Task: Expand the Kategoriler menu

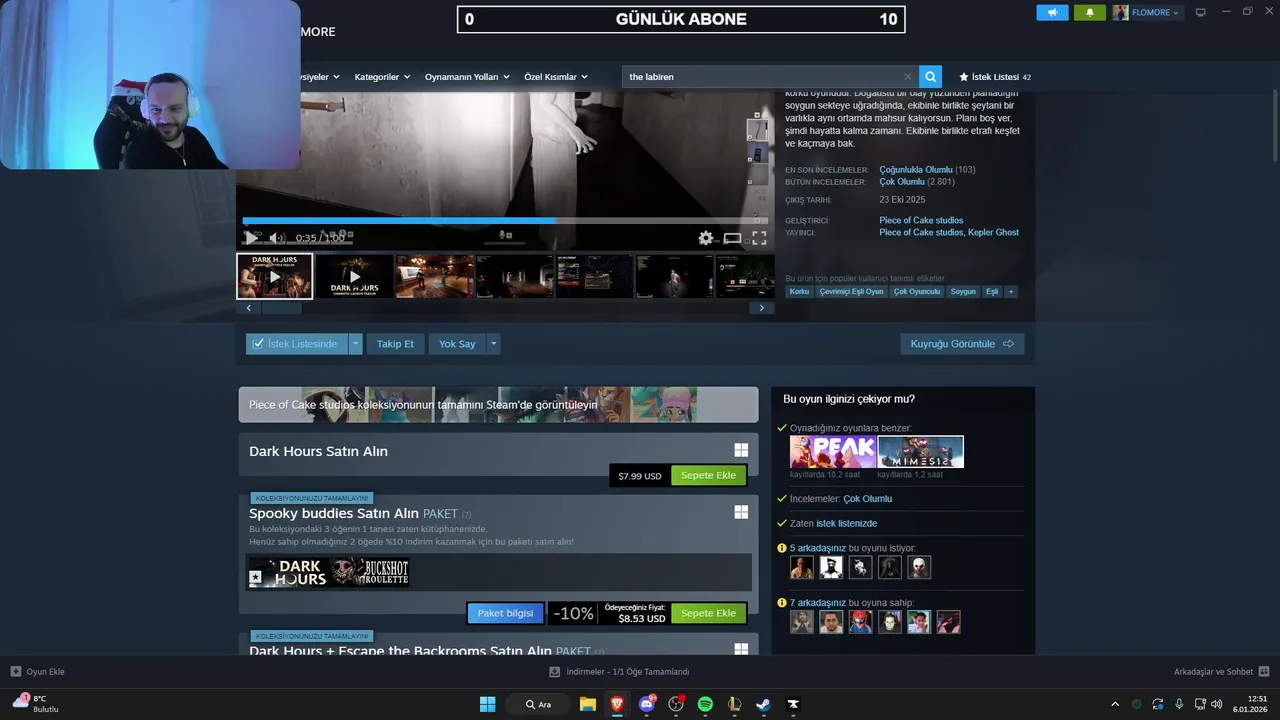Action: 381,77
